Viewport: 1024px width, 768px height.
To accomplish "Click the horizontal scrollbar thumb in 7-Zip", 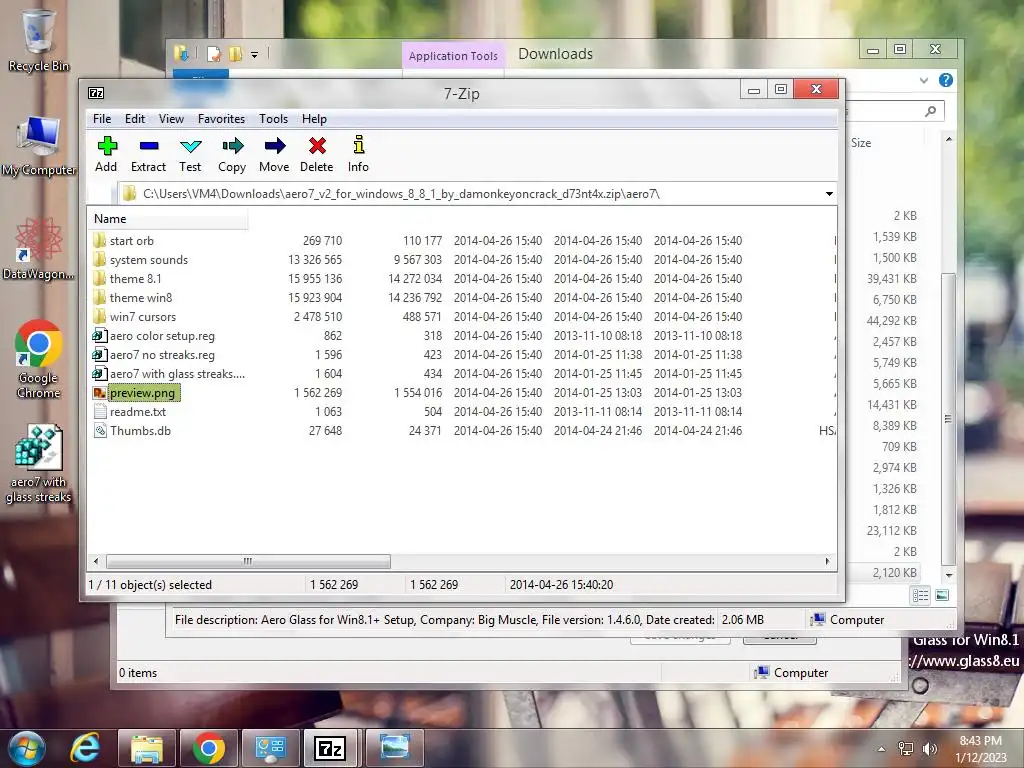I will [248, 561].
